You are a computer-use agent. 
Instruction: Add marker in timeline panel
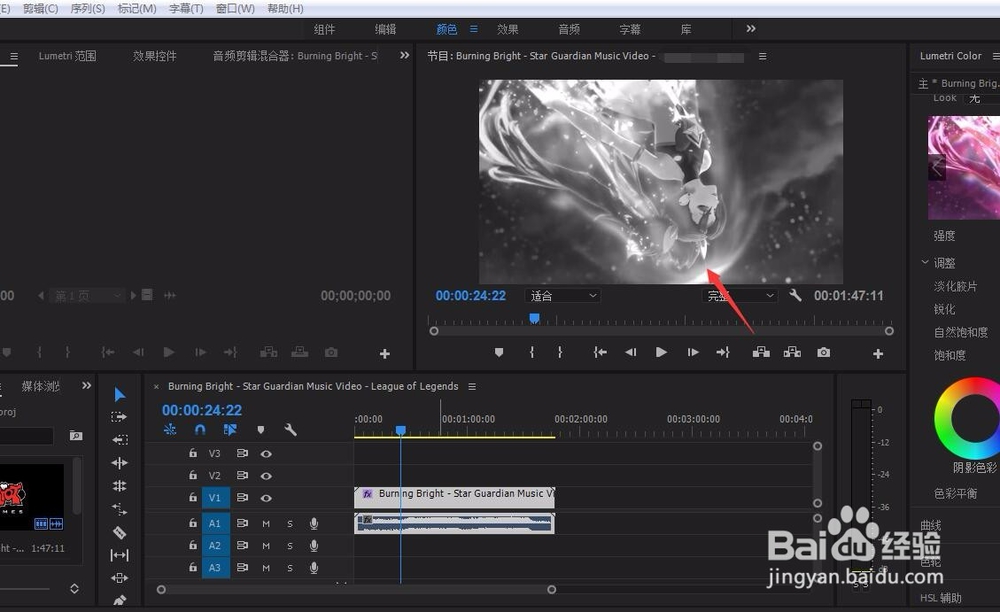click(261, 430)
